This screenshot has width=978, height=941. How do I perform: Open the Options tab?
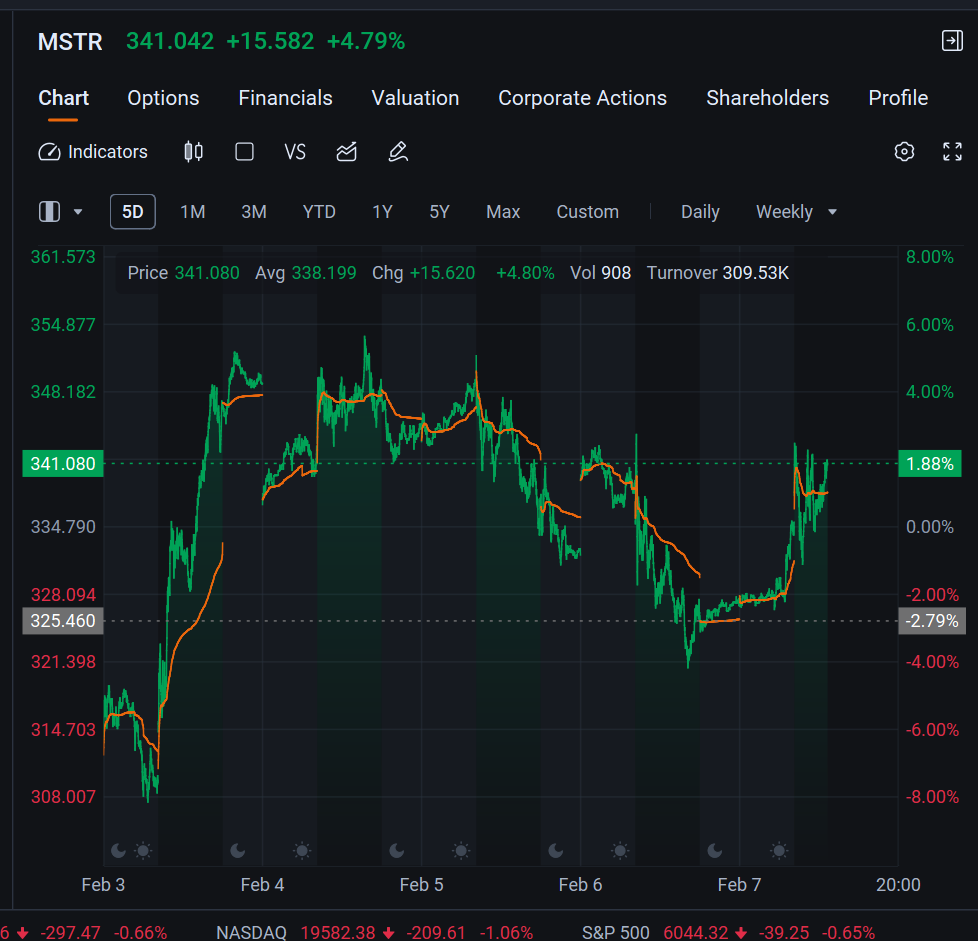pyautogui.click(x=163, y=98)
